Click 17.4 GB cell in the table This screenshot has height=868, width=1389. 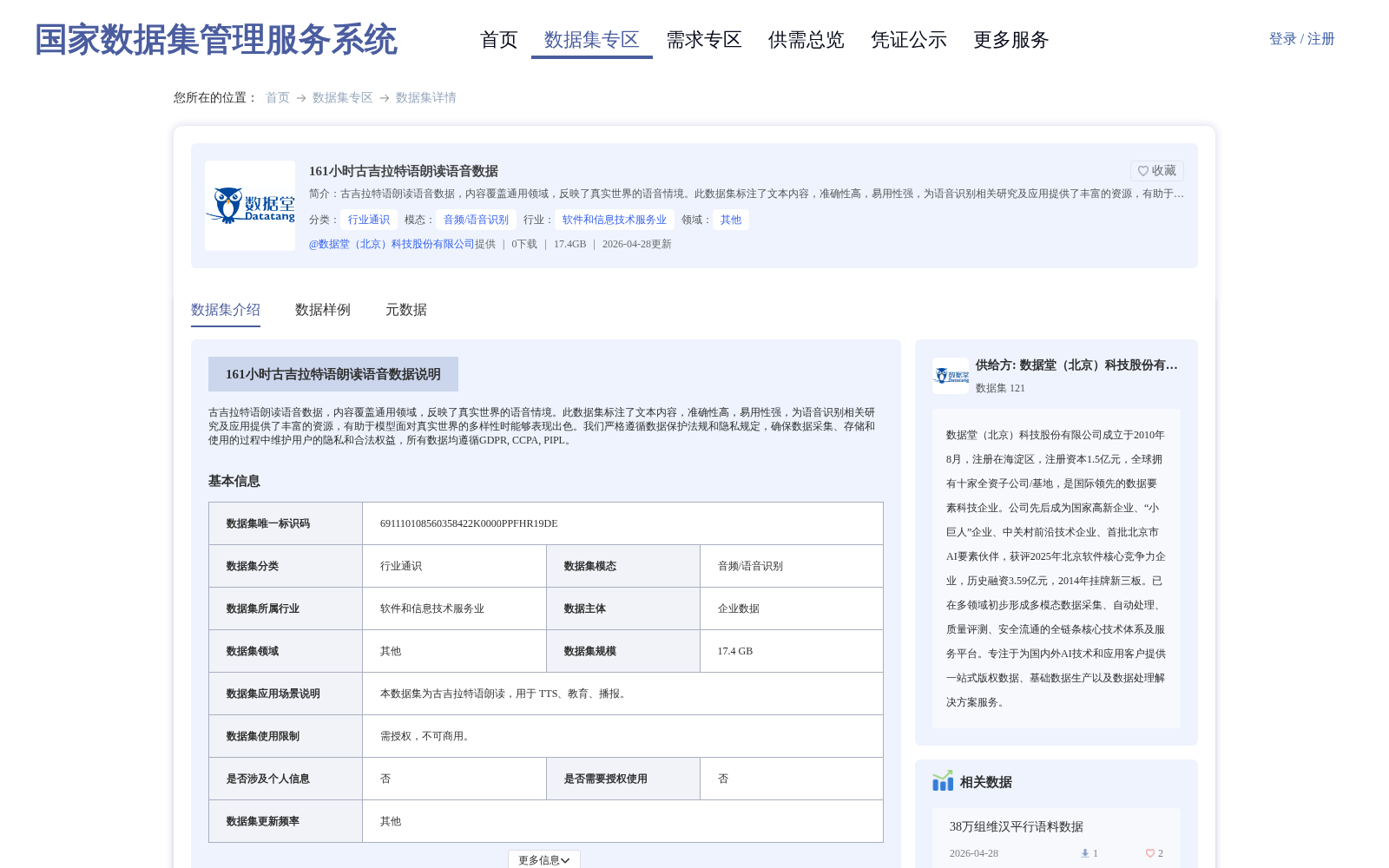coord(792,651)
